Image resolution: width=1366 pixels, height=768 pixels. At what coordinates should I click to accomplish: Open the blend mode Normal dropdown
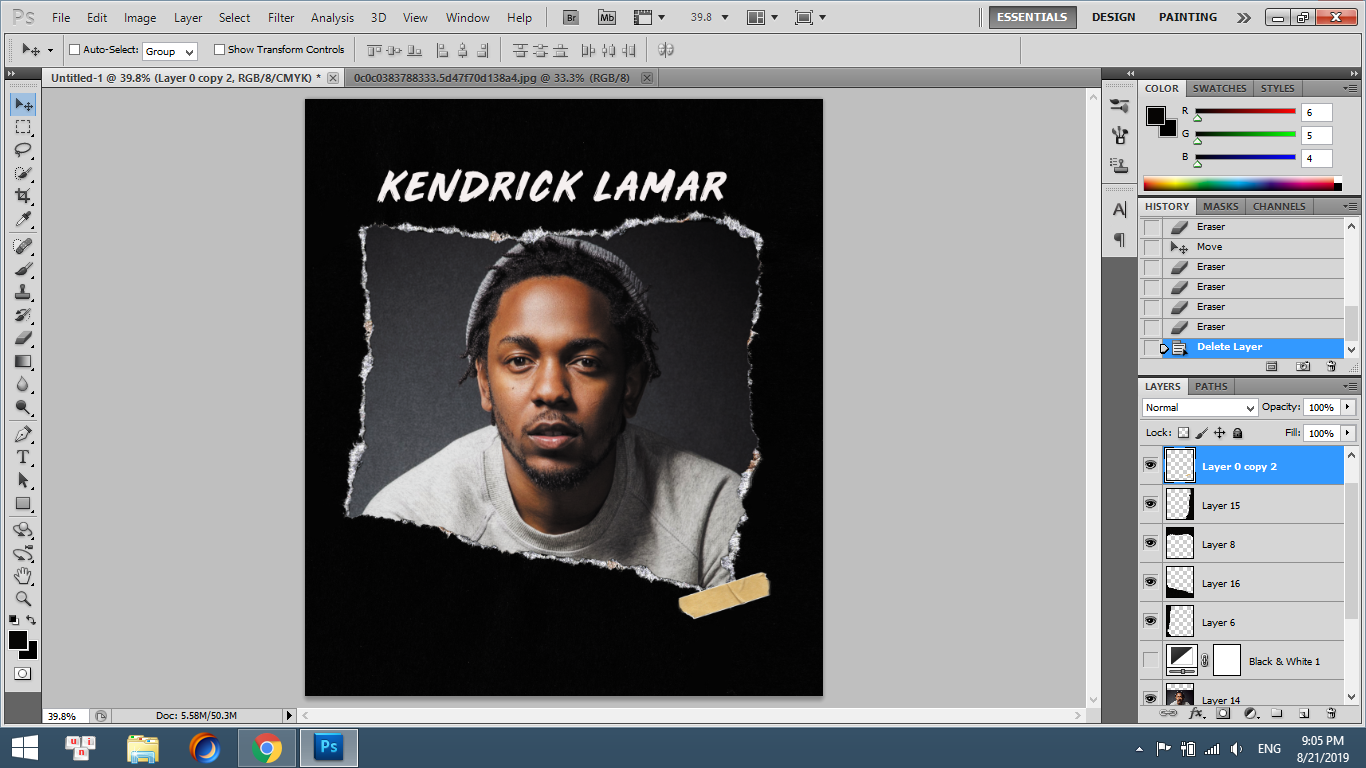(1199, 408)
